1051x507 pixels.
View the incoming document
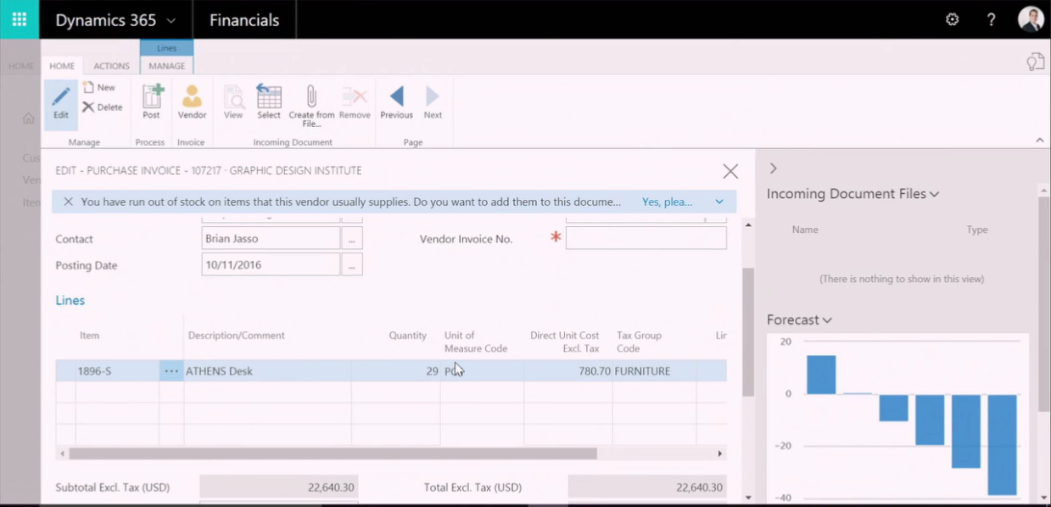click(233, 102)
